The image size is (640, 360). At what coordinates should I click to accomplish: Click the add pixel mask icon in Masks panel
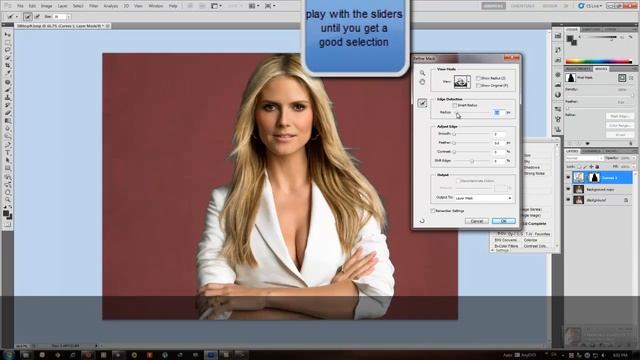(x=622, y=78)
